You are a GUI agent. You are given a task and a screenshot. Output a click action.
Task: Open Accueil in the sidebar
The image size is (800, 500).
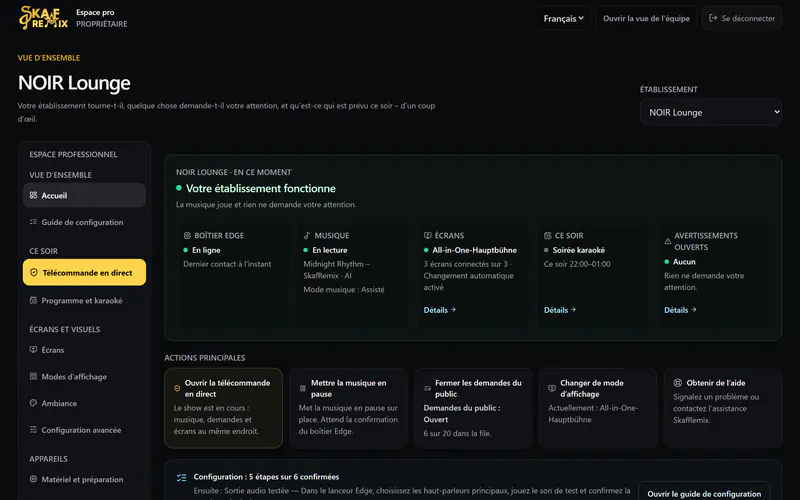(x=84, y=195)
